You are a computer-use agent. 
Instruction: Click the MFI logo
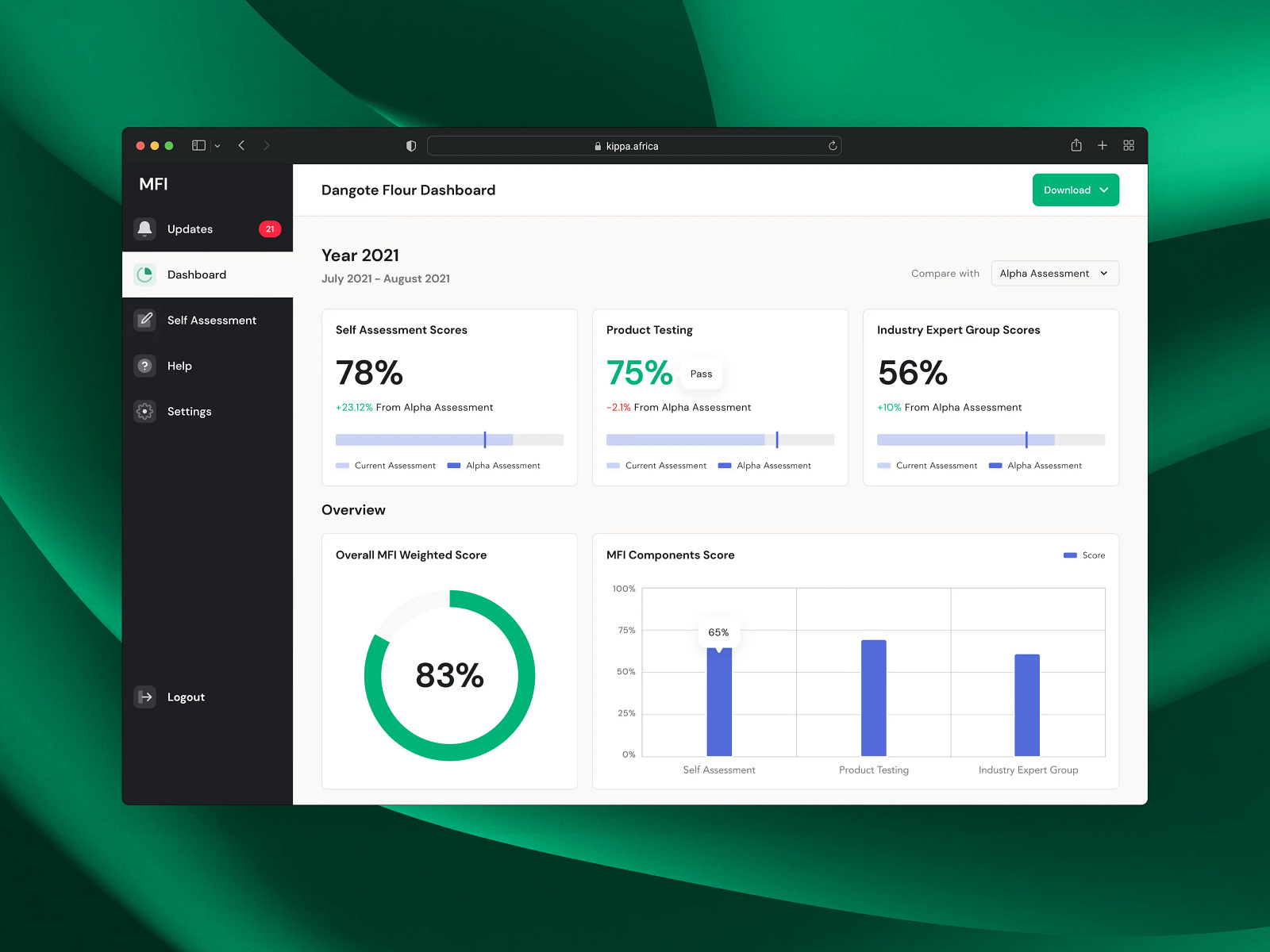[153, 184]
